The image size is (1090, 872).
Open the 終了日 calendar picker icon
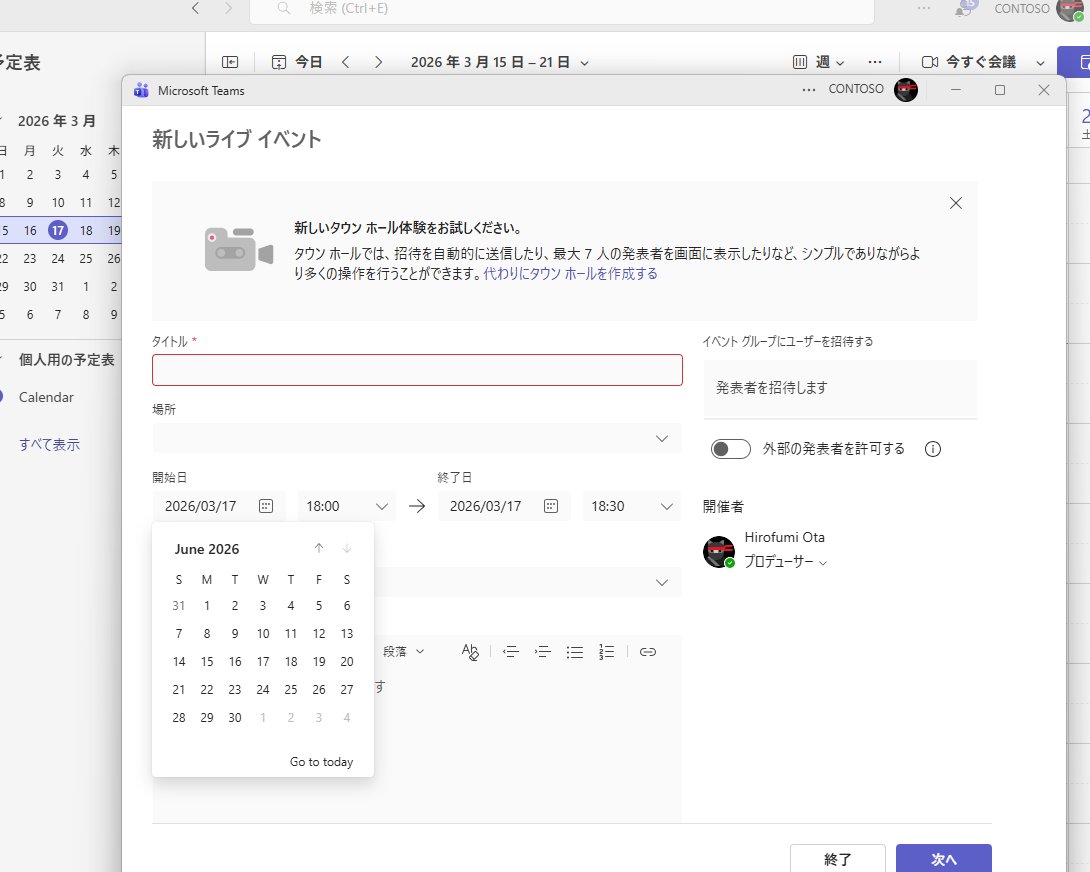coord(551,506)
